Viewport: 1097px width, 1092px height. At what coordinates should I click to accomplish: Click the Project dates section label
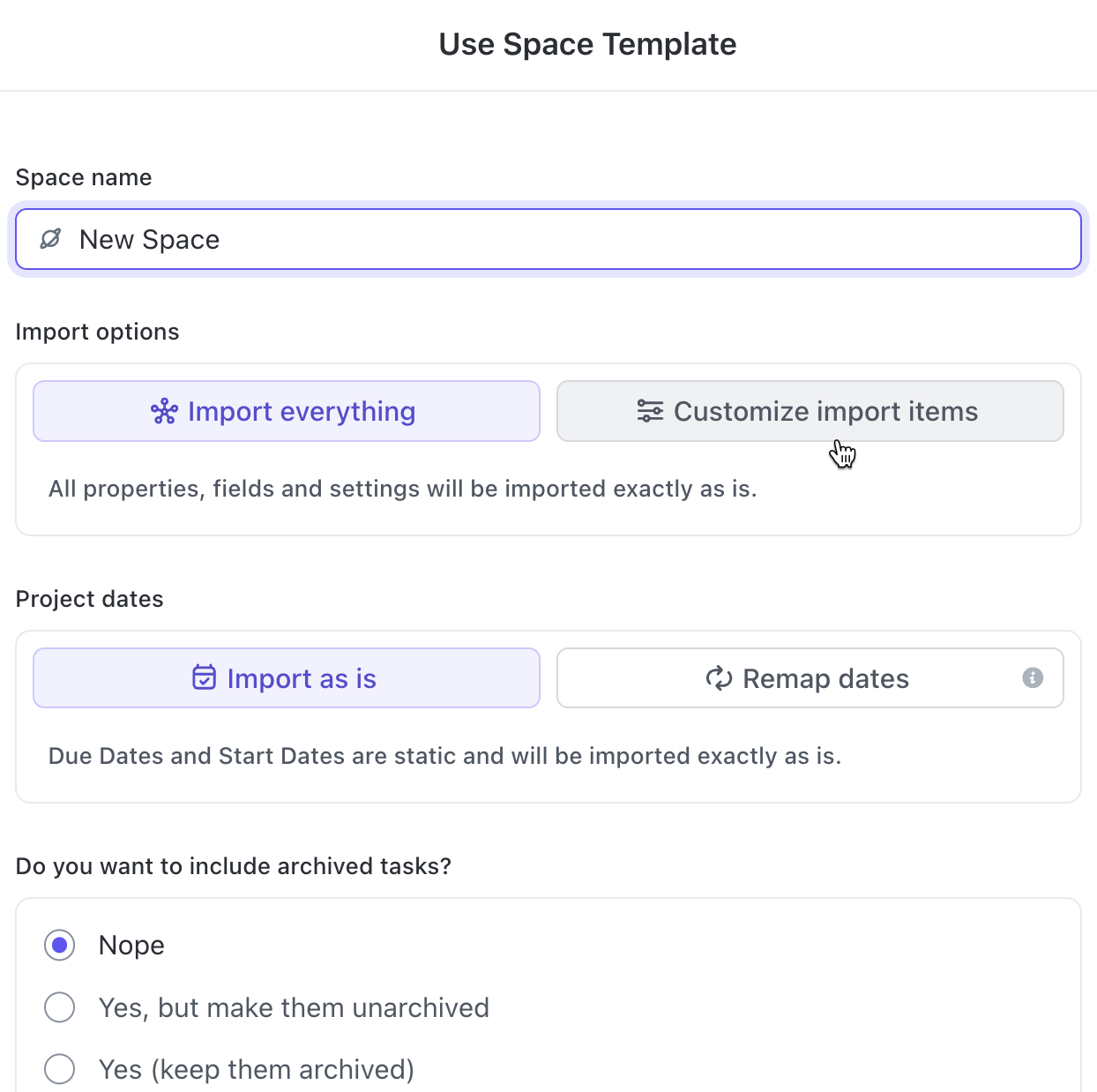click(89, 598)
